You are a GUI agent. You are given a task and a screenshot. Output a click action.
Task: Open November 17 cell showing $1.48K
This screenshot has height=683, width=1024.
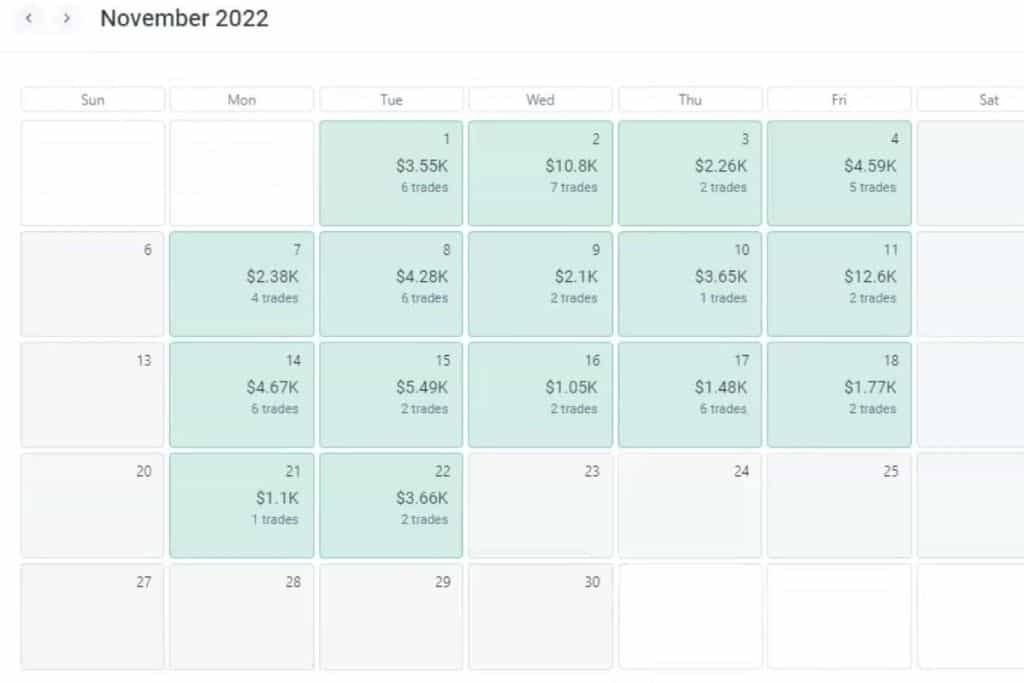coord(690,394)
